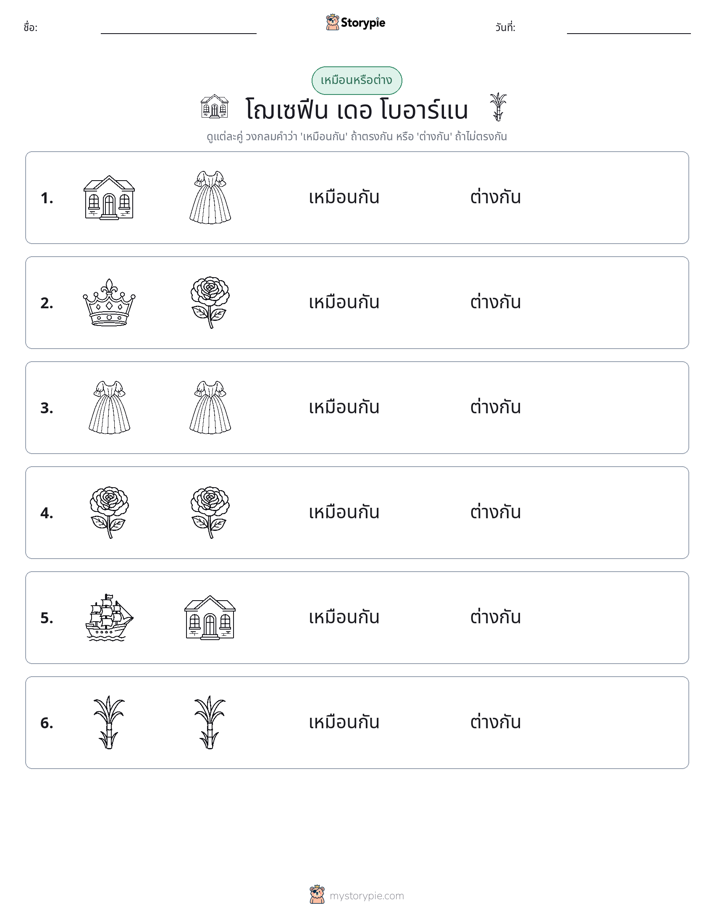Screen dimensions: 714x924
Task: Click the dress icon in row 1
Action: click(x=210, y=197)
